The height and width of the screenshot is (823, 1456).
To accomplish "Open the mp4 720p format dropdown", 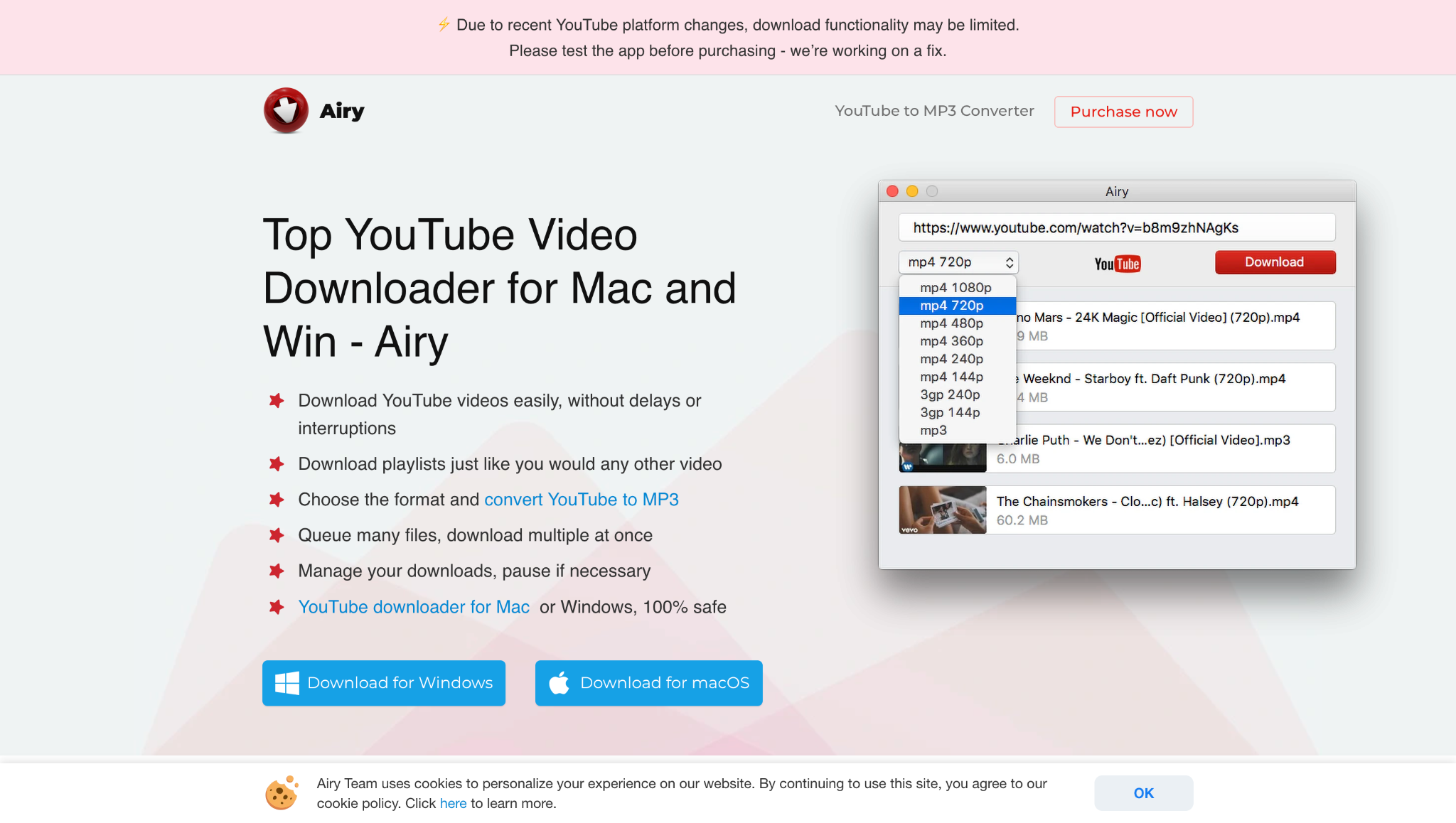I will click(958, 262).
